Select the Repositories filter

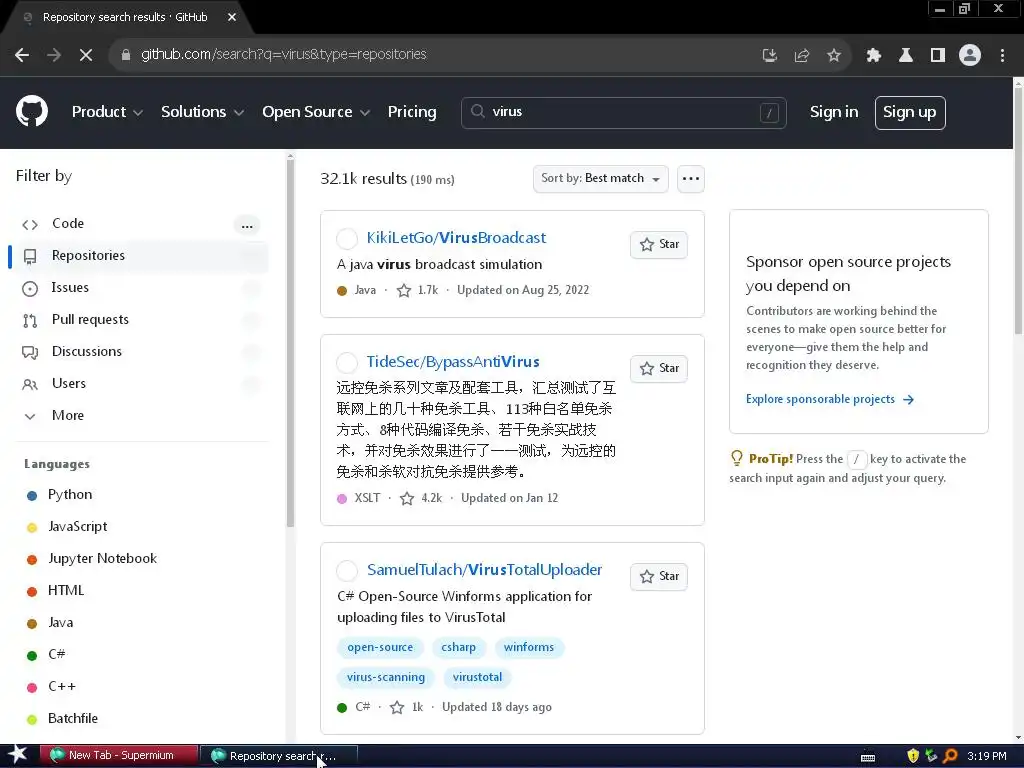point(138,255)
